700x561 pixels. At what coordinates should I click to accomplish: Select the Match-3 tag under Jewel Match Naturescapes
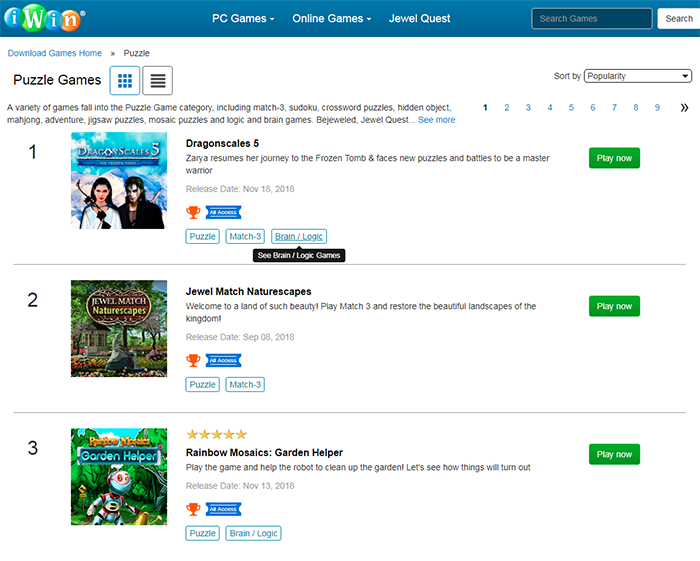[245, 385]
